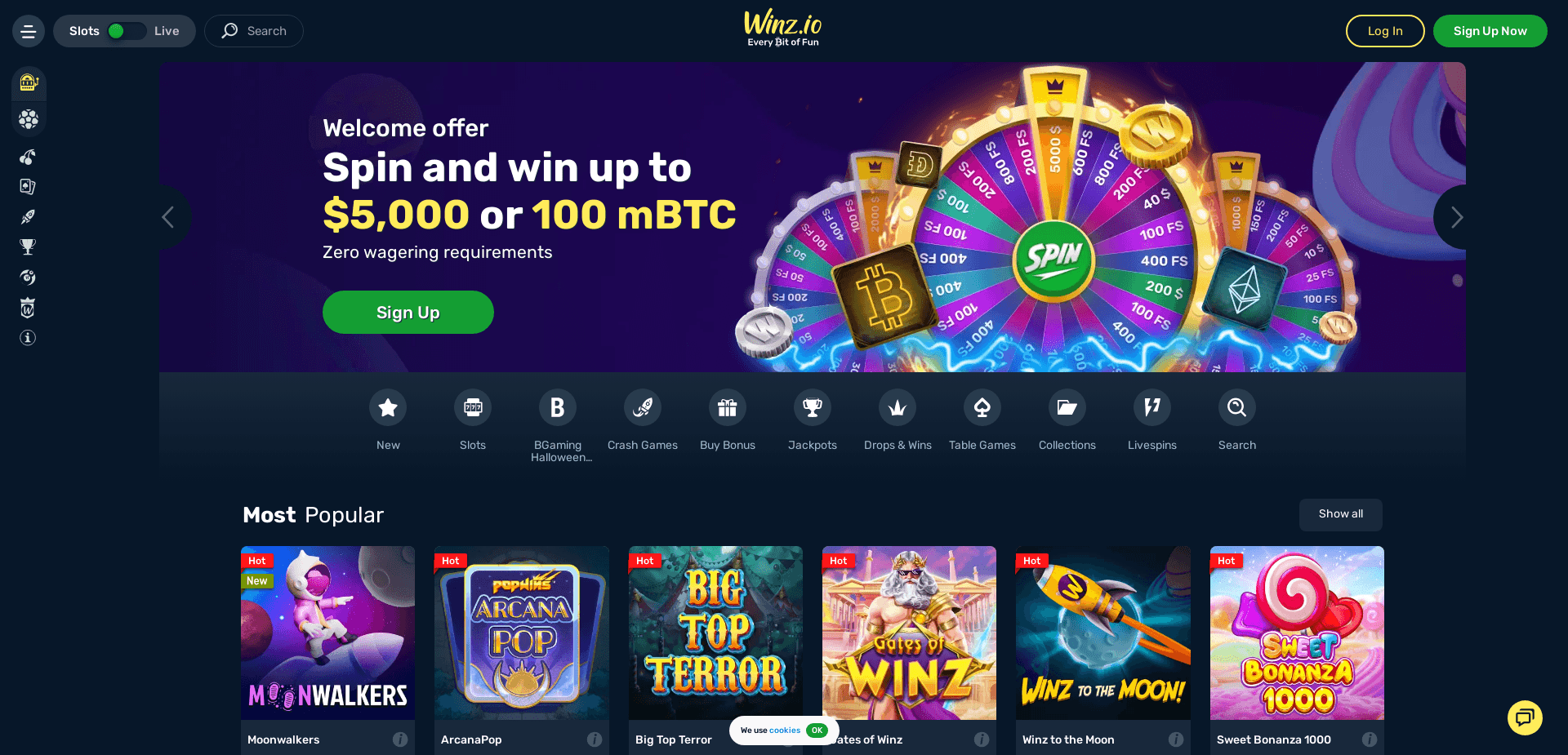The image size is (1568, 755).
Task: Toggle the Slots/Live switch
Action: [127, 31]
